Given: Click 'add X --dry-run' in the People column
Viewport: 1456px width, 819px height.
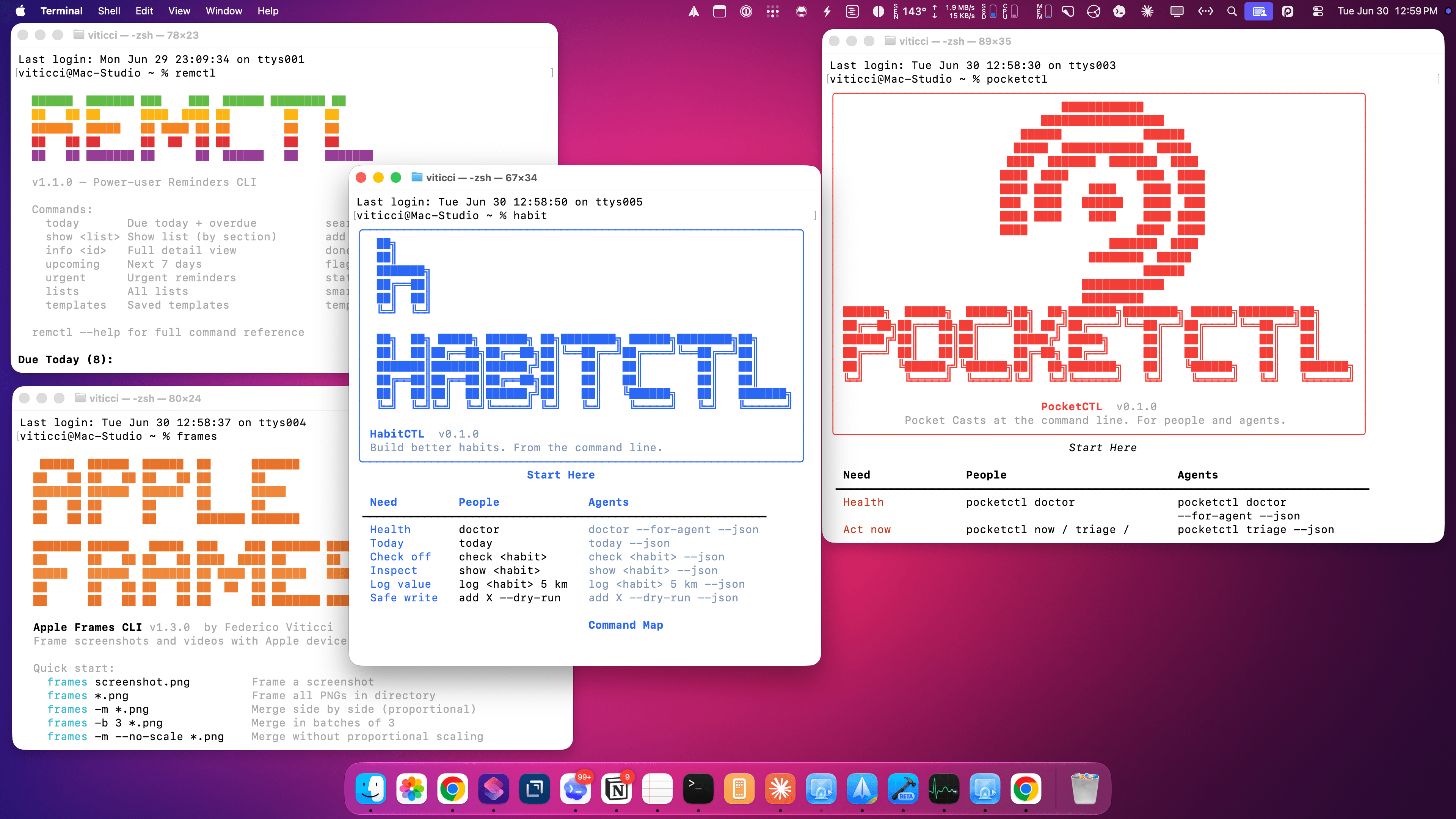Looking at the screenshot, I should click(510, 598).
